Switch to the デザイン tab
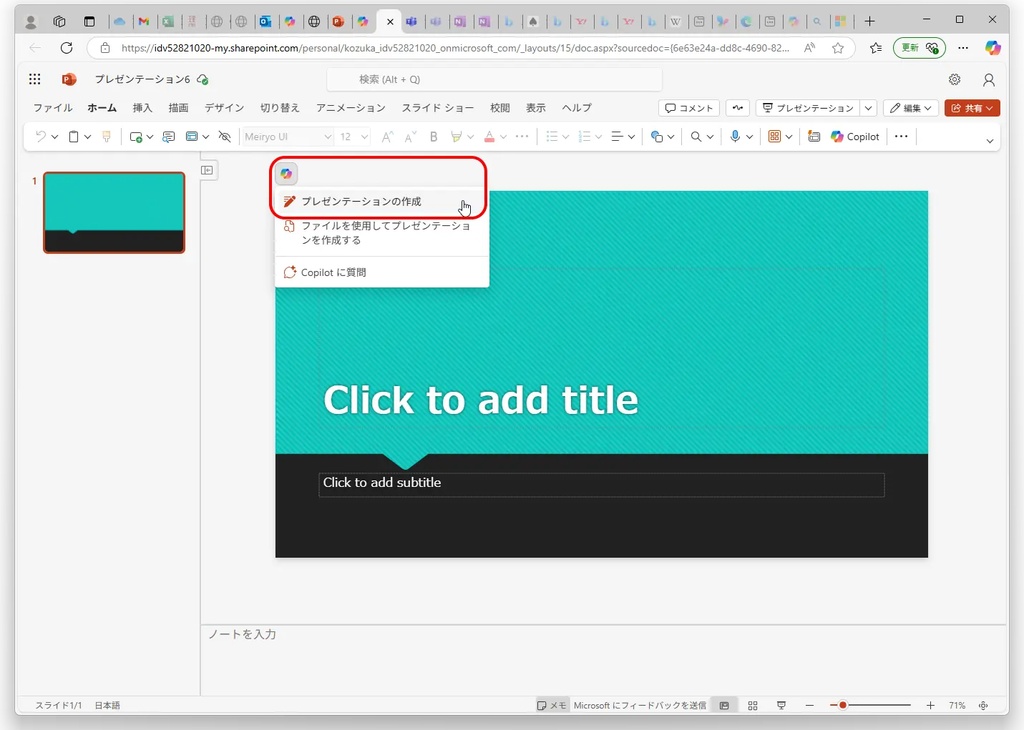Image resolution: width=1024 pixels, height=730 pixels. tap(224, 108)
